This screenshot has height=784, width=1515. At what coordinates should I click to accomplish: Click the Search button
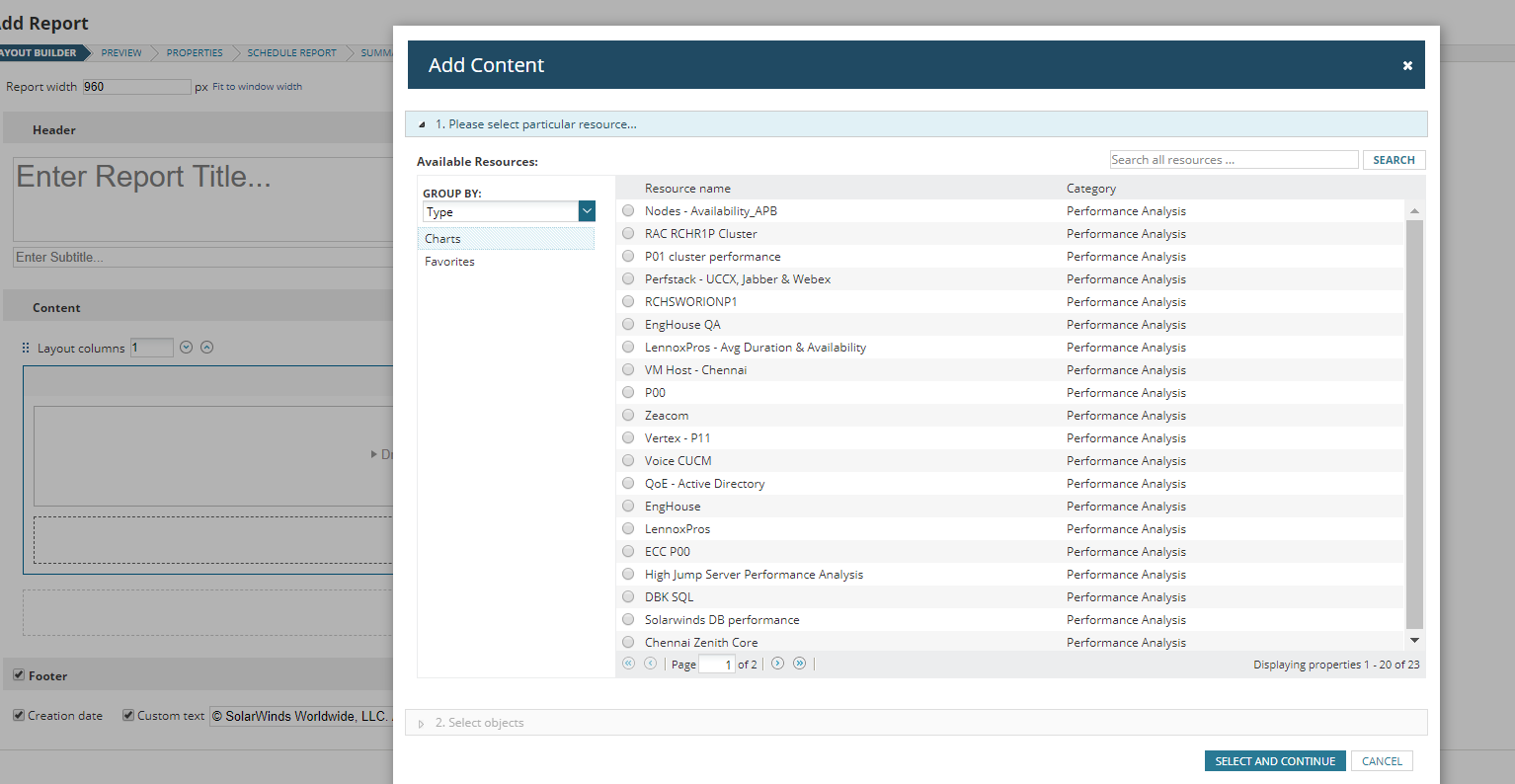(1394, 160)
